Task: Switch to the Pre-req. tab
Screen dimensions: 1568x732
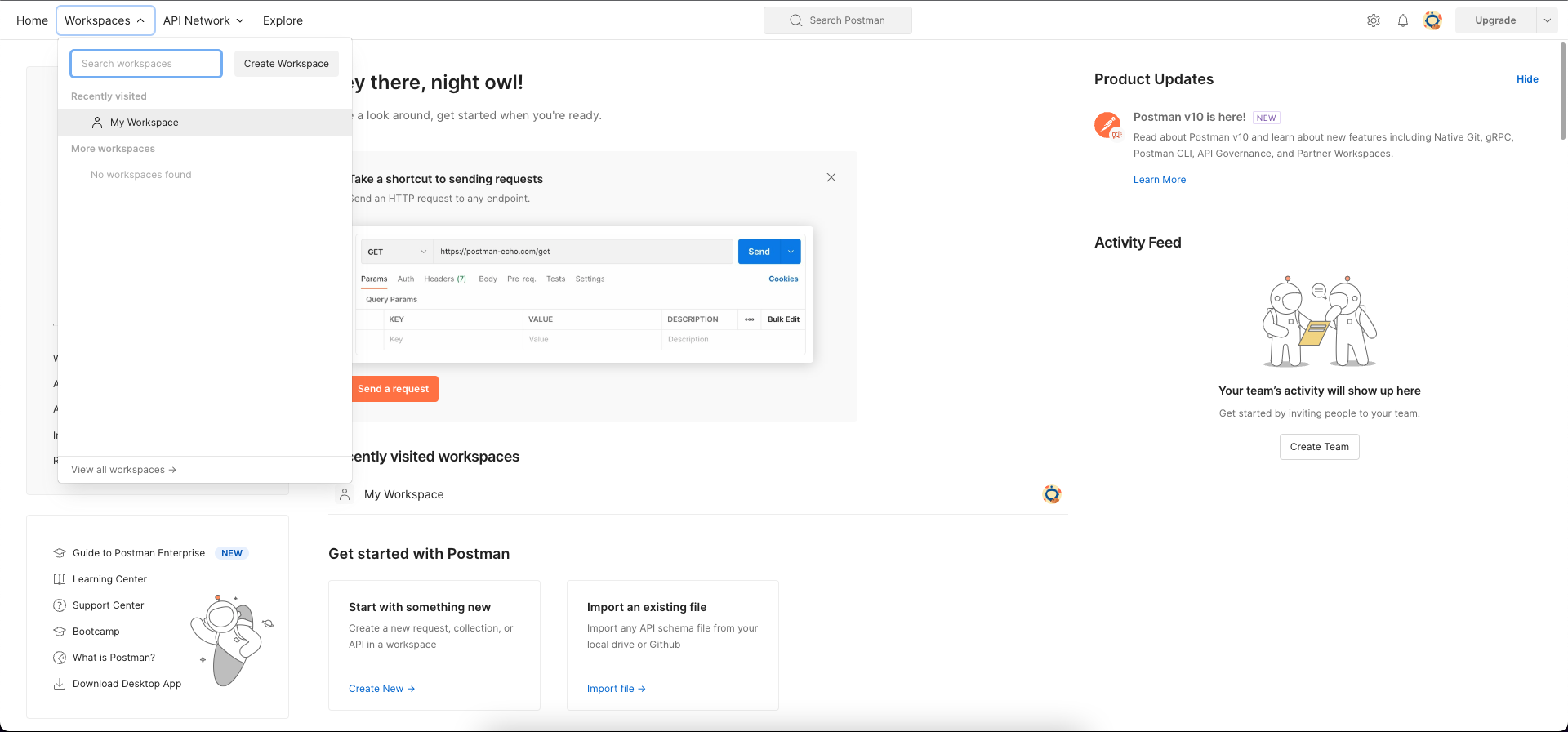Action: [521, 279]
